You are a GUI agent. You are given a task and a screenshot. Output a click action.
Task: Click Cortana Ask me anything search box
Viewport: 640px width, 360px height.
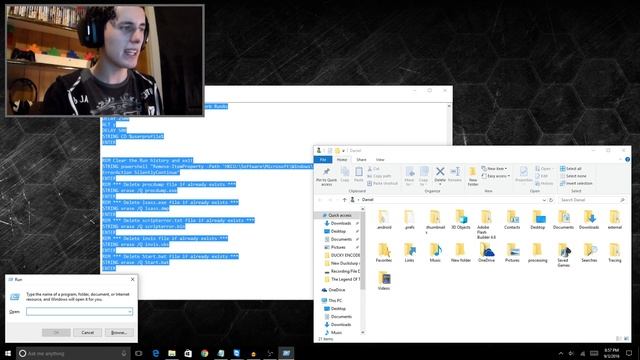[x=73, y=353]
